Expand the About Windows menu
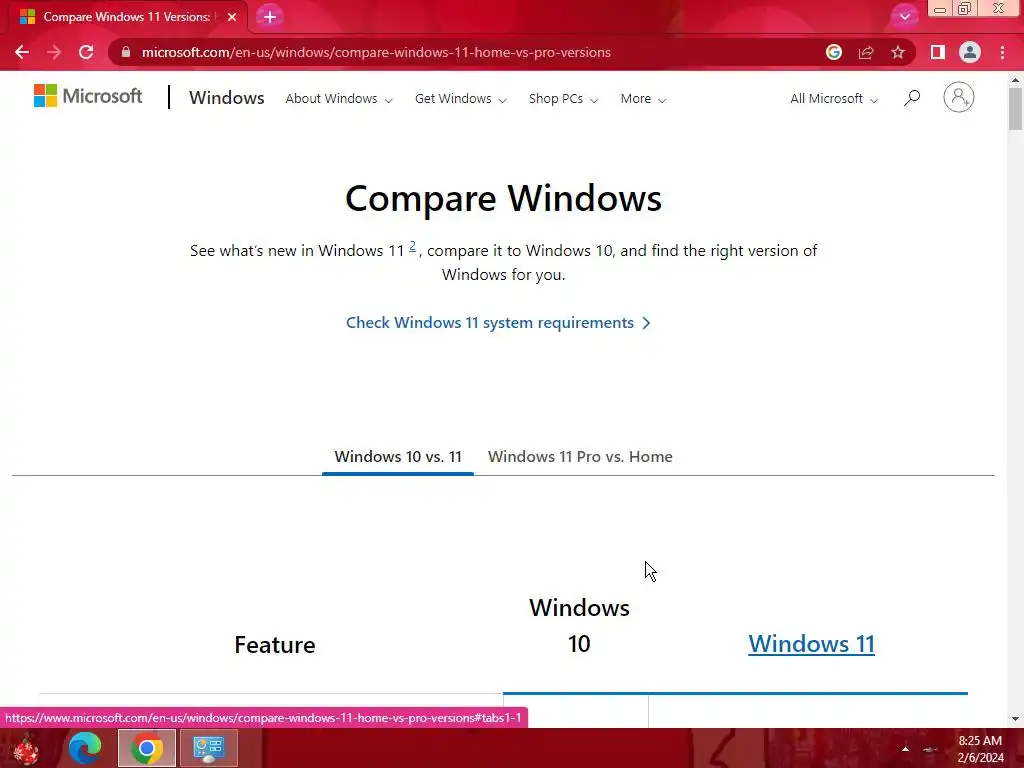Image resolution: width=1024 pixels, height=768 pixels. 339,99
